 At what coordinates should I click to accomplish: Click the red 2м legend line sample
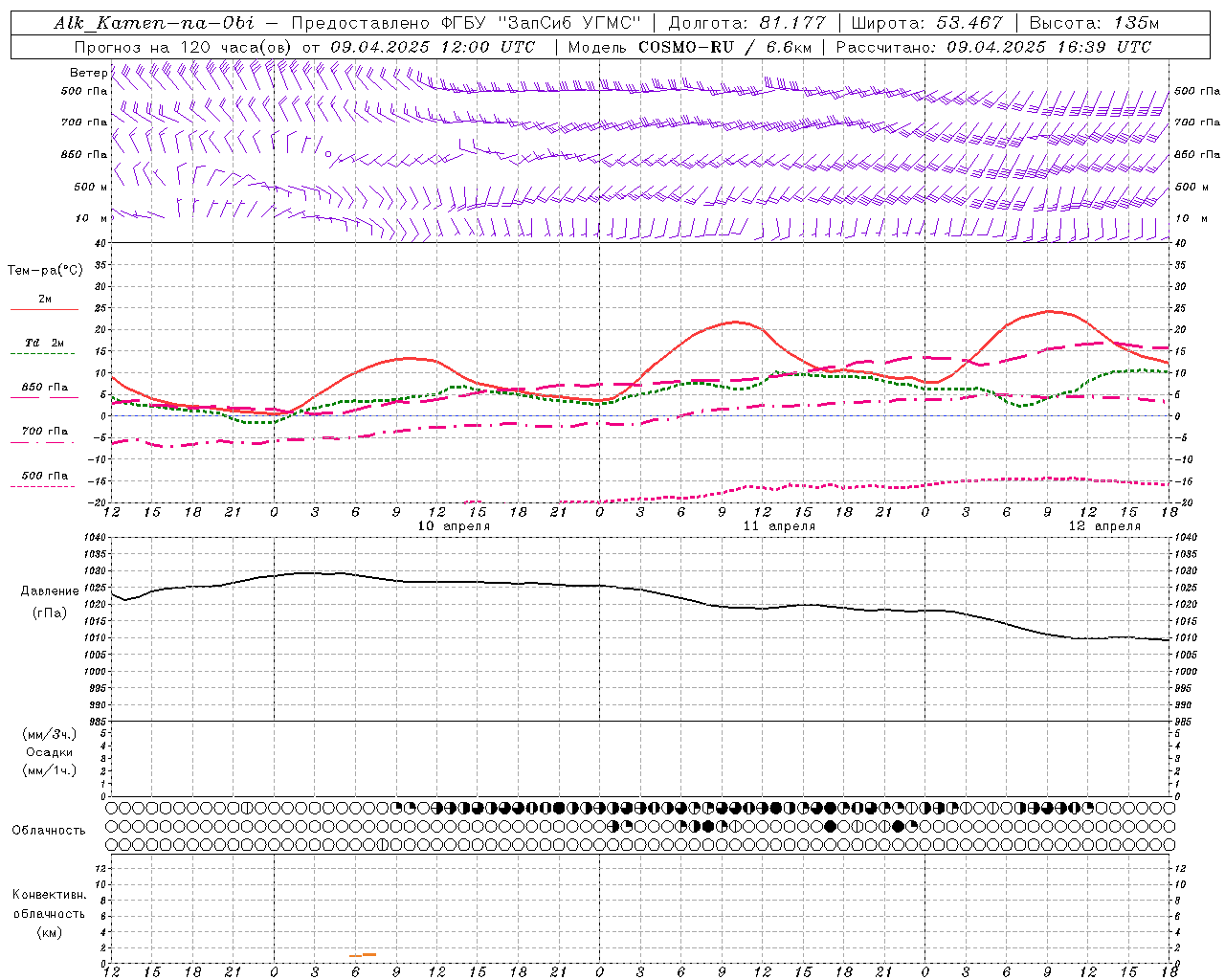(x=44, y=309)
